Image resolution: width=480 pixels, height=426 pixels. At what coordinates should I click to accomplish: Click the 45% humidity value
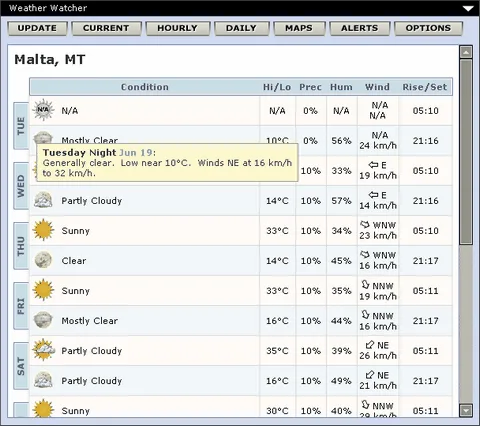341,261
